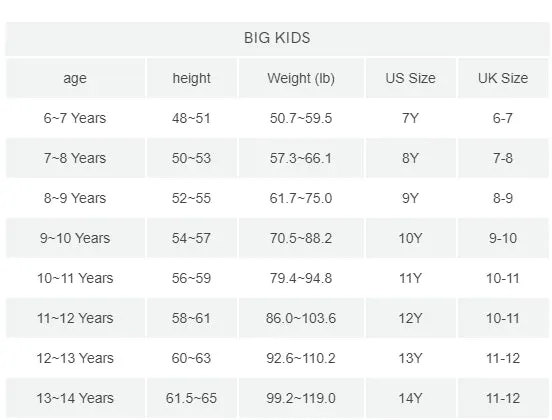Image resolution: width=552 pixels, height=420 pixels.
Task: Click the BIG KIDS table title
Action: 277,38
